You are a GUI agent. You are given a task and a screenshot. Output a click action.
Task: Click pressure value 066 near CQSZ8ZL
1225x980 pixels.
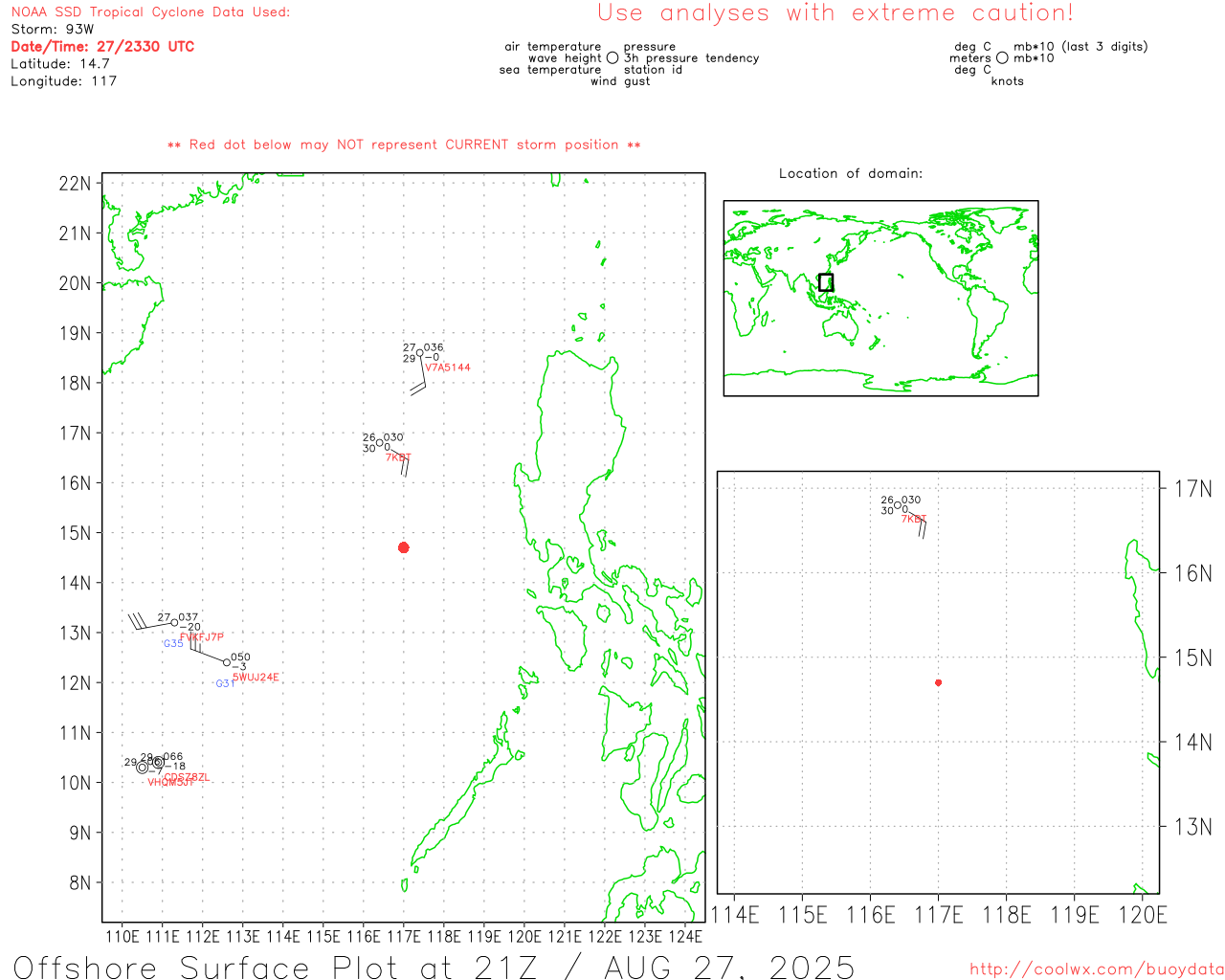173,757
